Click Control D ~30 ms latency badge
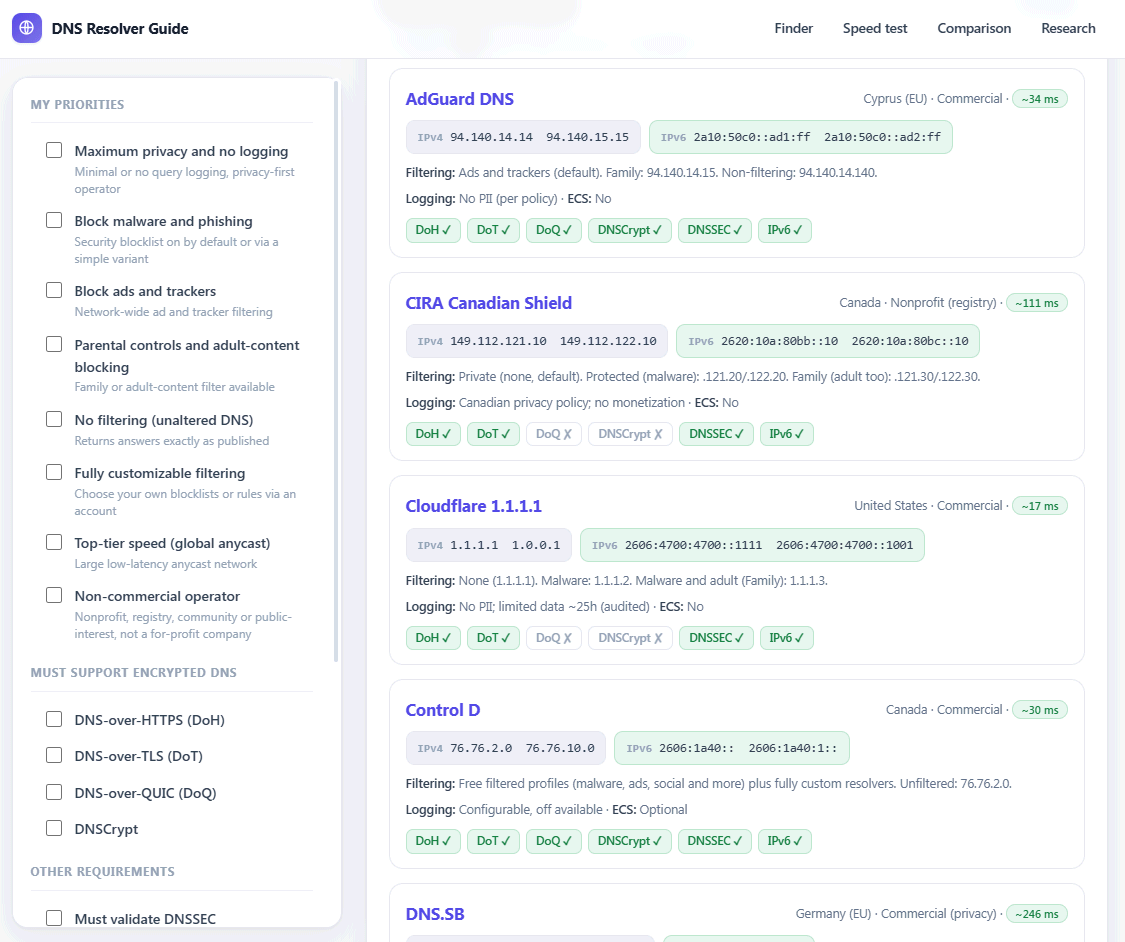 pyautogui.click(x=1040, y=710)
